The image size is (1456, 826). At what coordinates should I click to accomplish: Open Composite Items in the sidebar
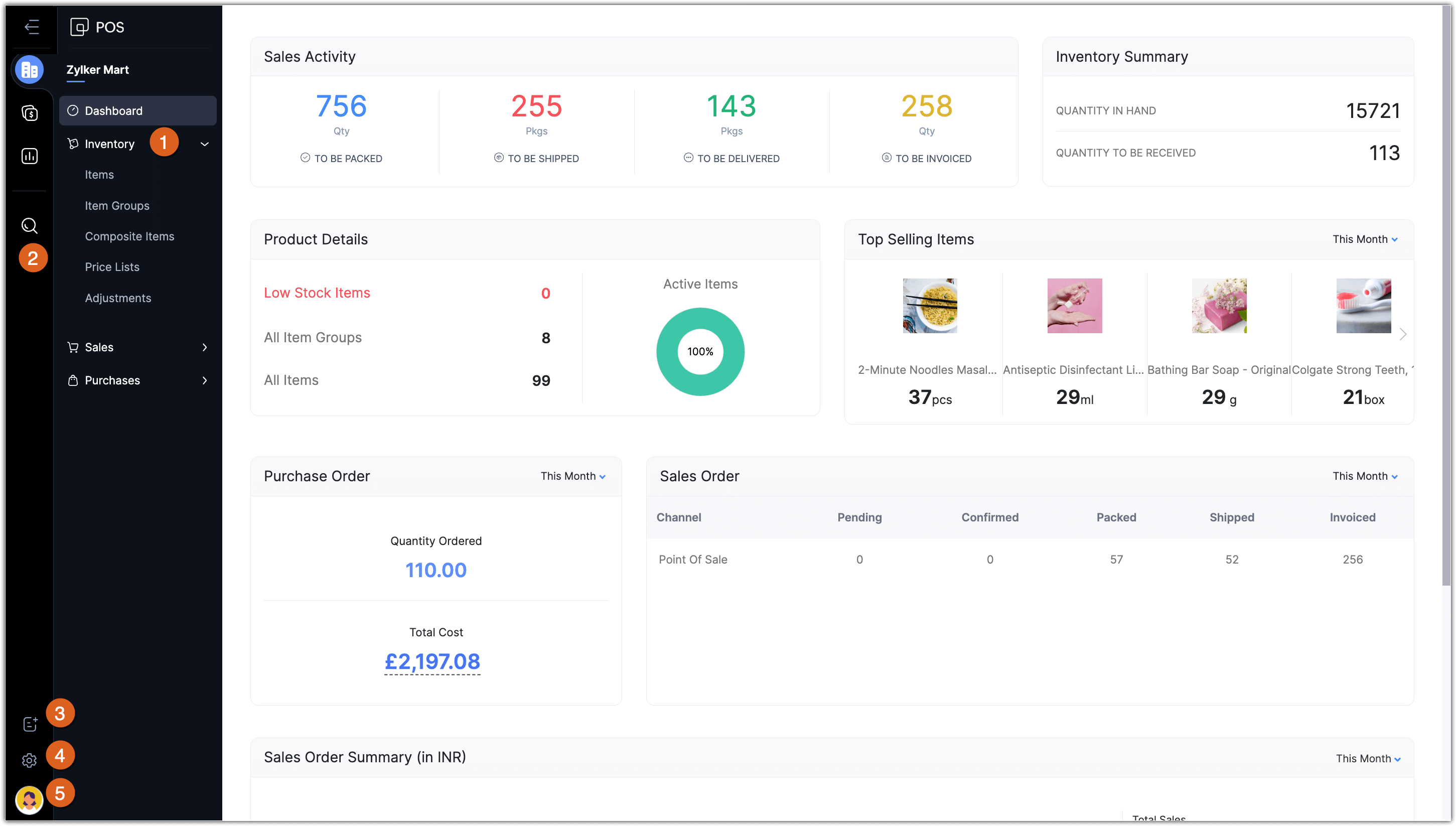(x=129, y=236)
